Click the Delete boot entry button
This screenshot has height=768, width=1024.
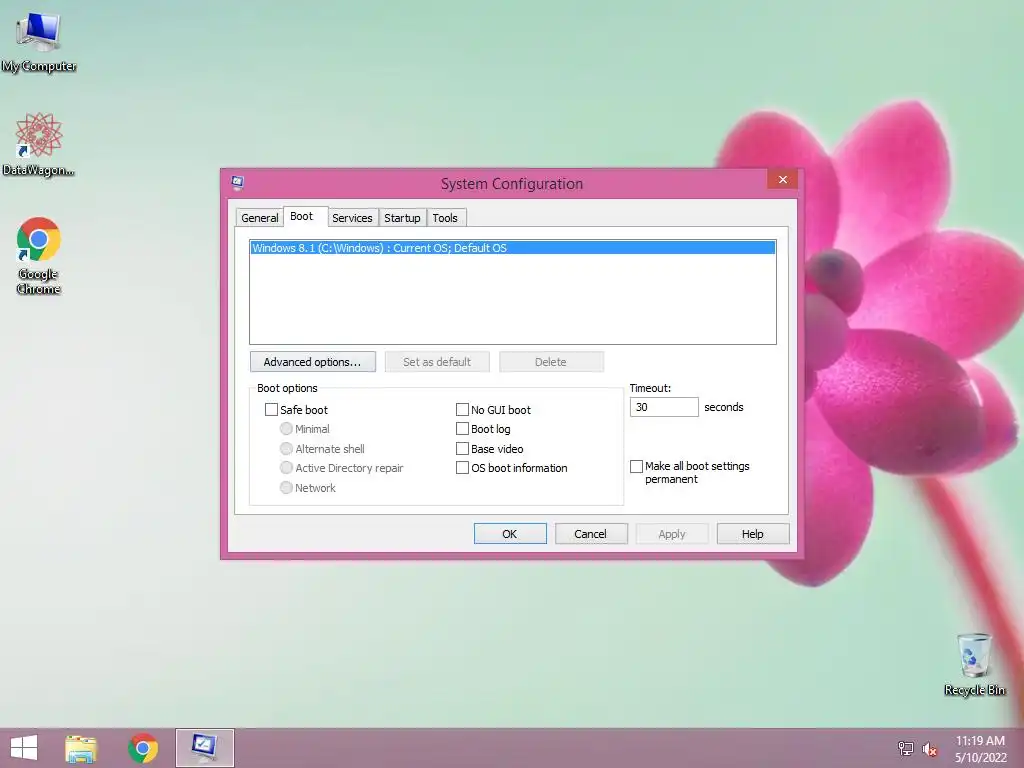(x=551, y=362)
